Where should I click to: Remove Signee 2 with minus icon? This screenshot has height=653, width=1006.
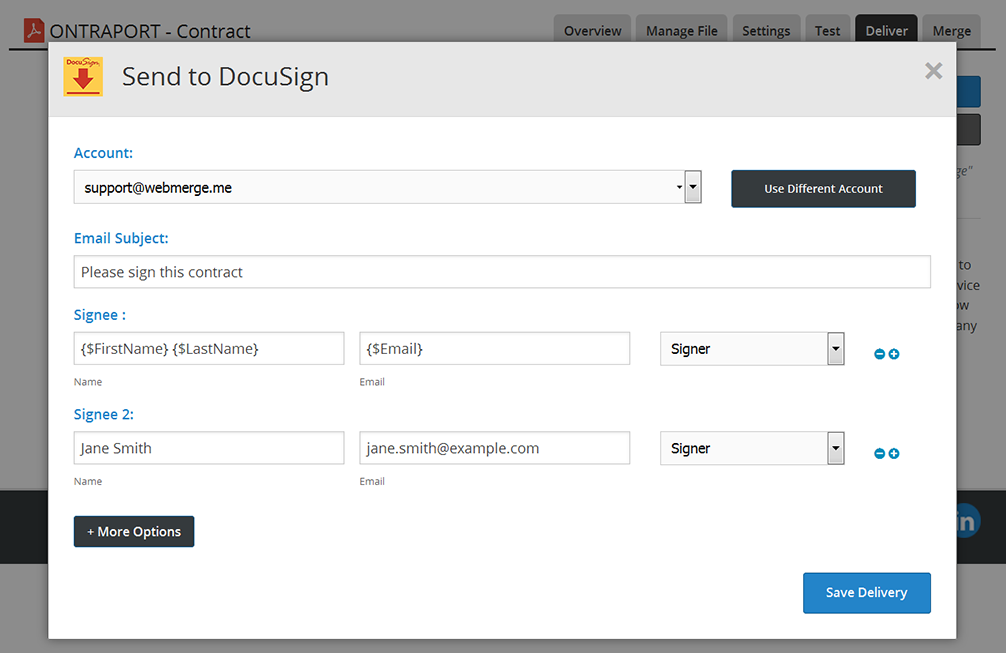click(880, 453)
